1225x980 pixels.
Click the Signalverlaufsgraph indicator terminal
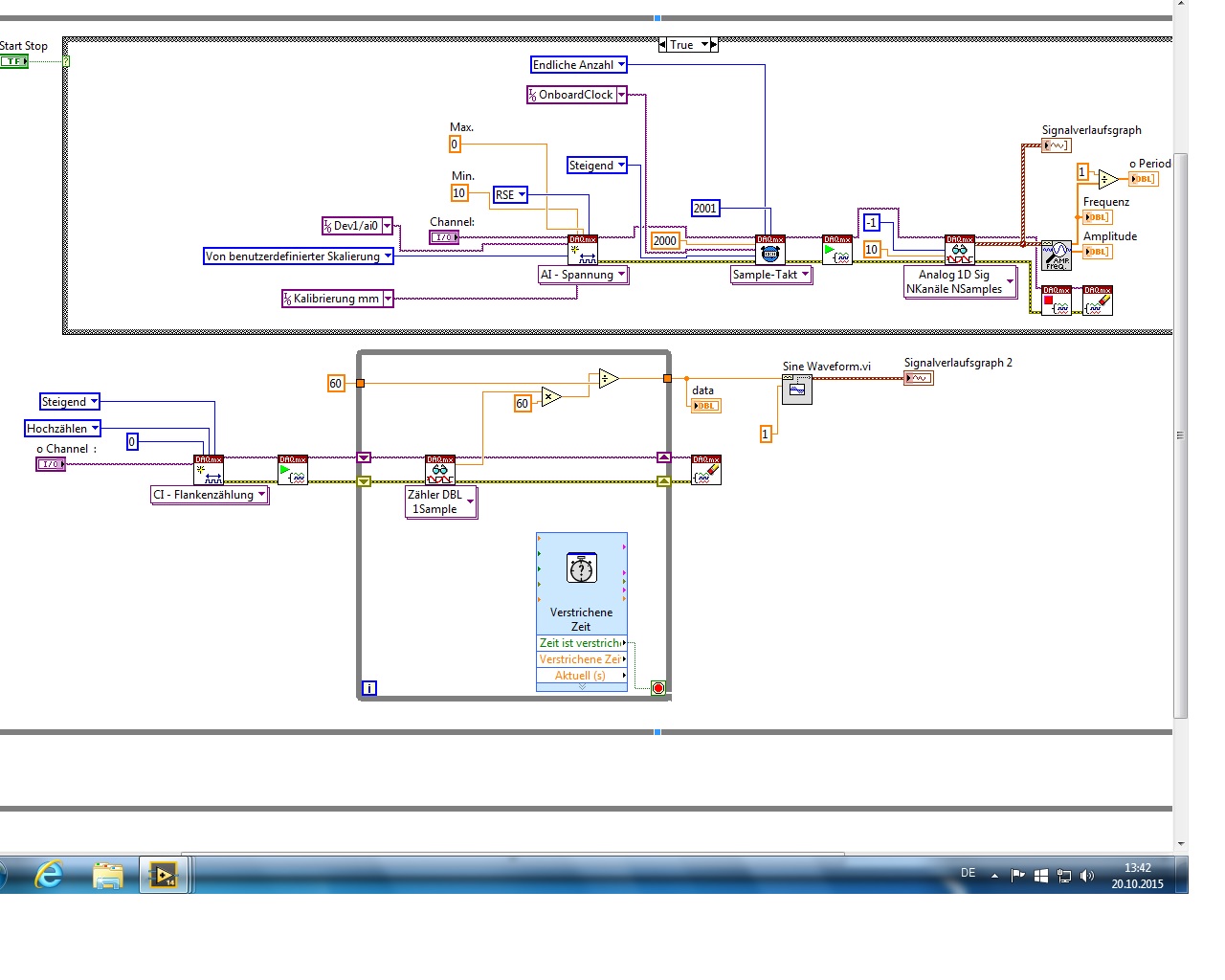click(1057, 145)
